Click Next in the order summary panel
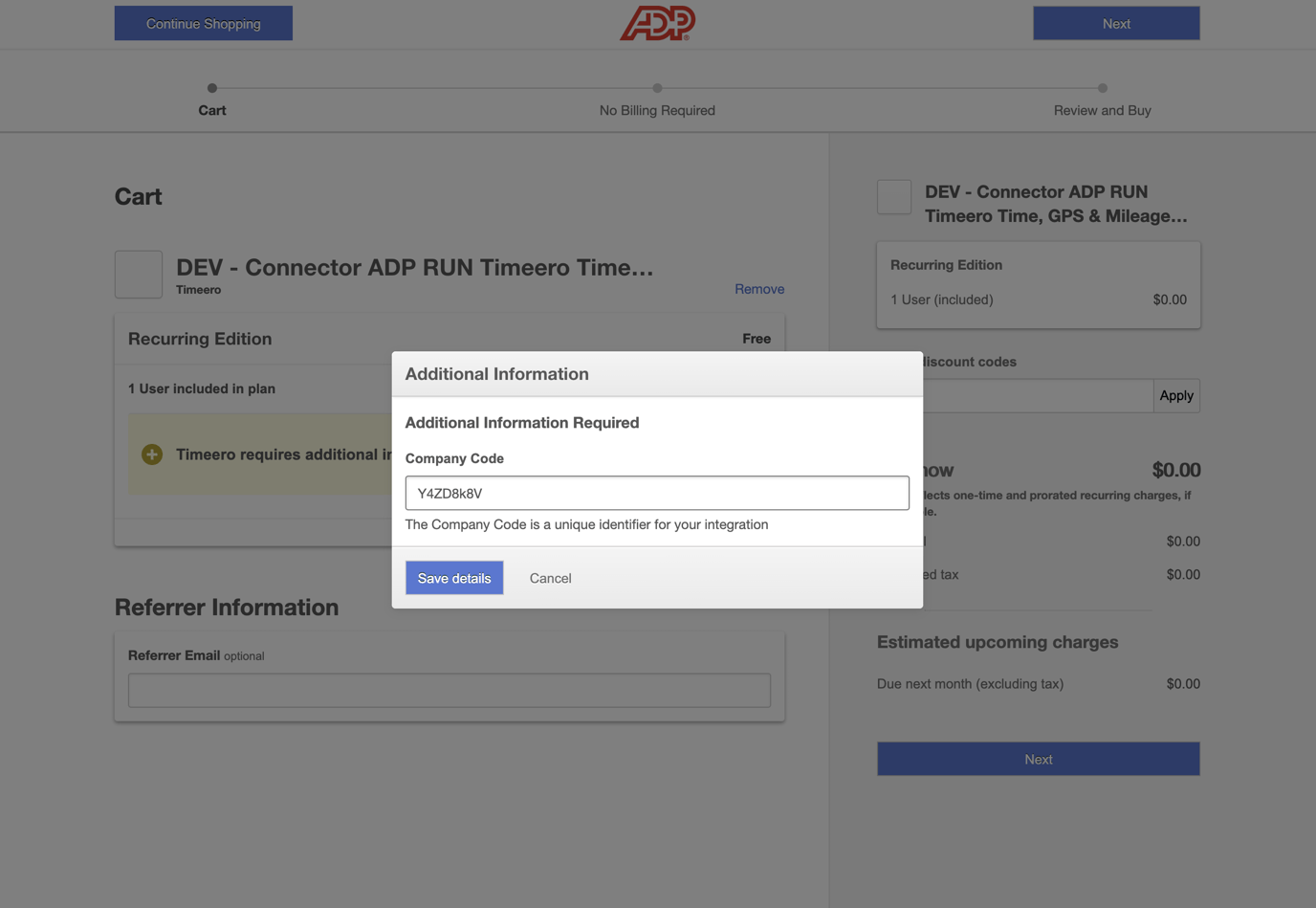1316x908 pixels. coord(1038,758)
